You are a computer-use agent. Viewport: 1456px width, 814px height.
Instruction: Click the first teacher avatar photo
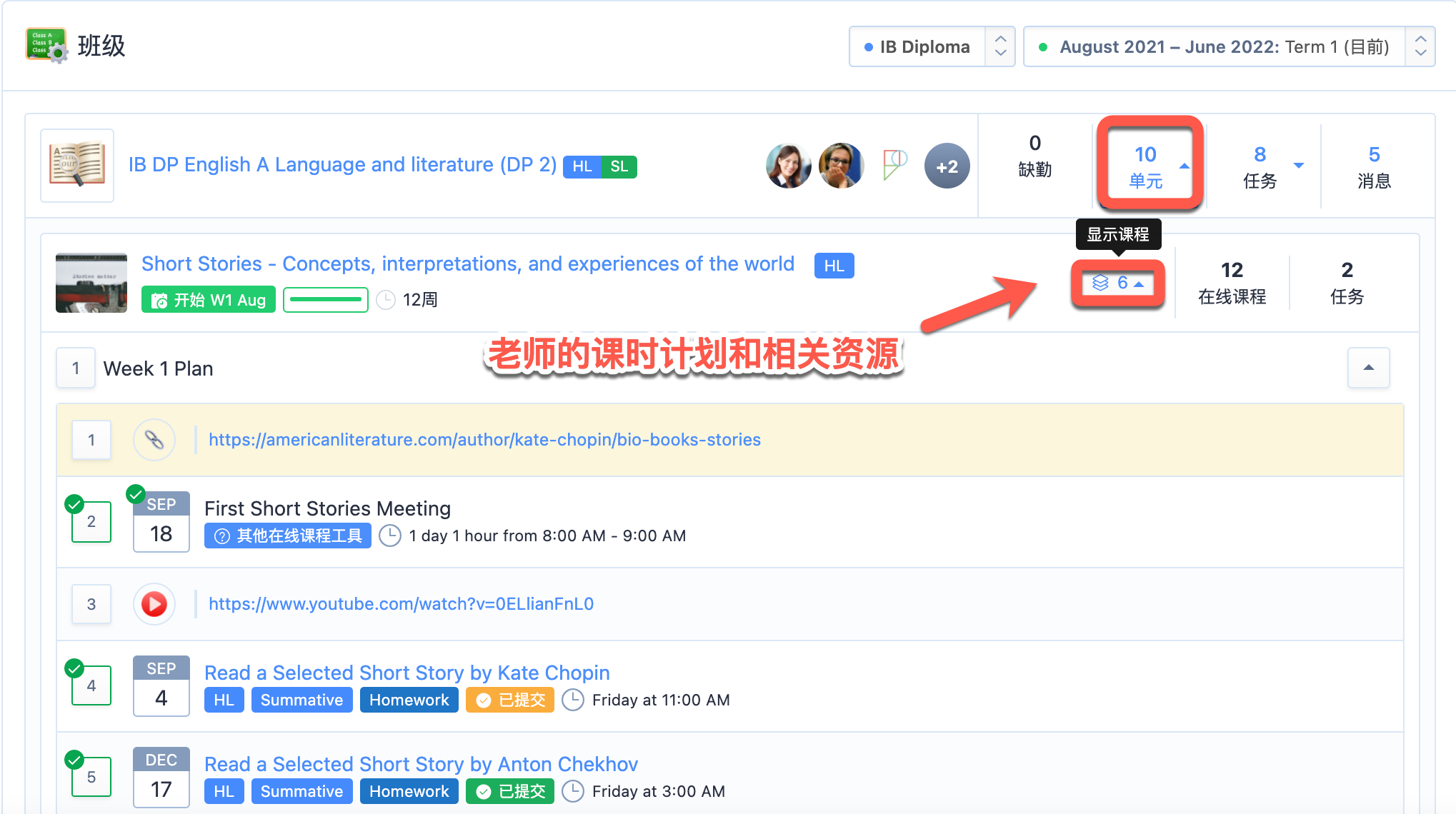pyautogui.click(x=789, y=166)
